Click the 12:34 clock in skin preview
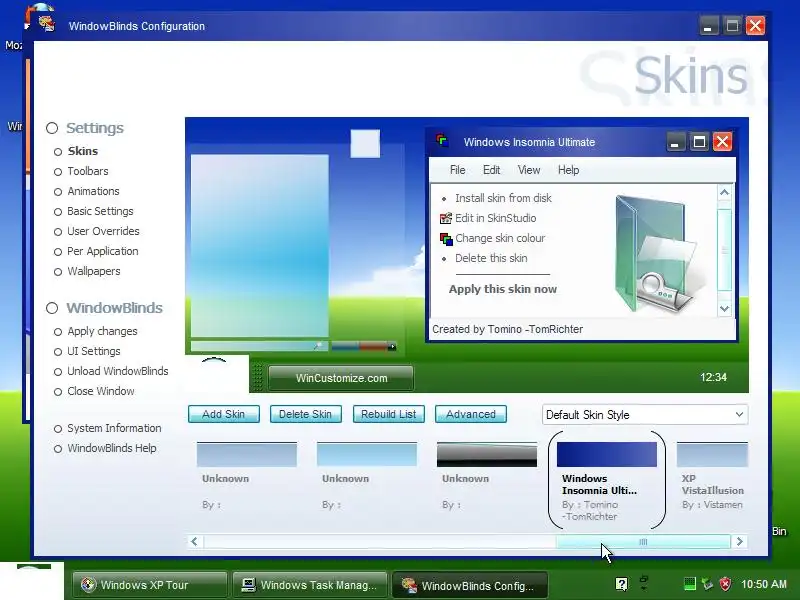 [x=713, y=378]
